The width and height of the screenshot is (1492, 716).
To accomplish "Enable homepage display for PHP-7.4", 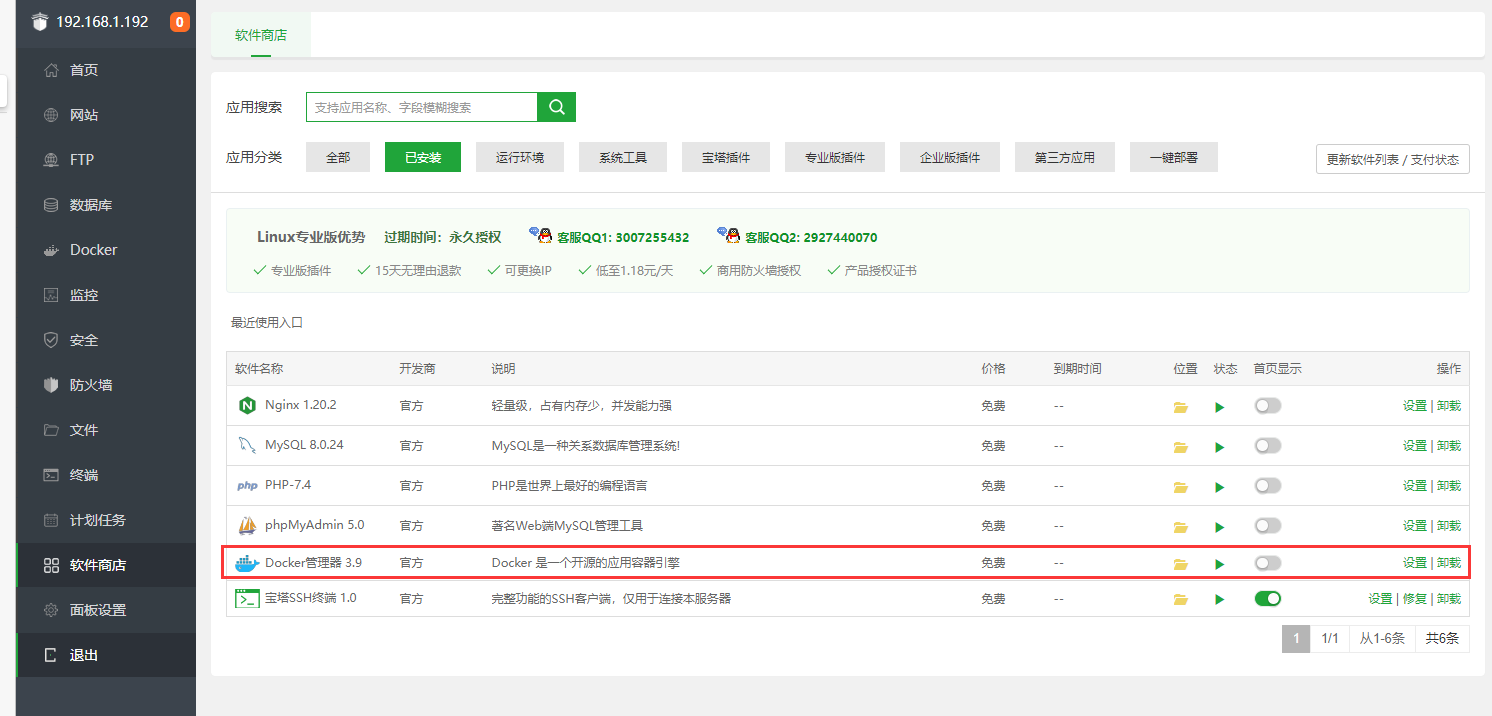I will (1267, 485).
